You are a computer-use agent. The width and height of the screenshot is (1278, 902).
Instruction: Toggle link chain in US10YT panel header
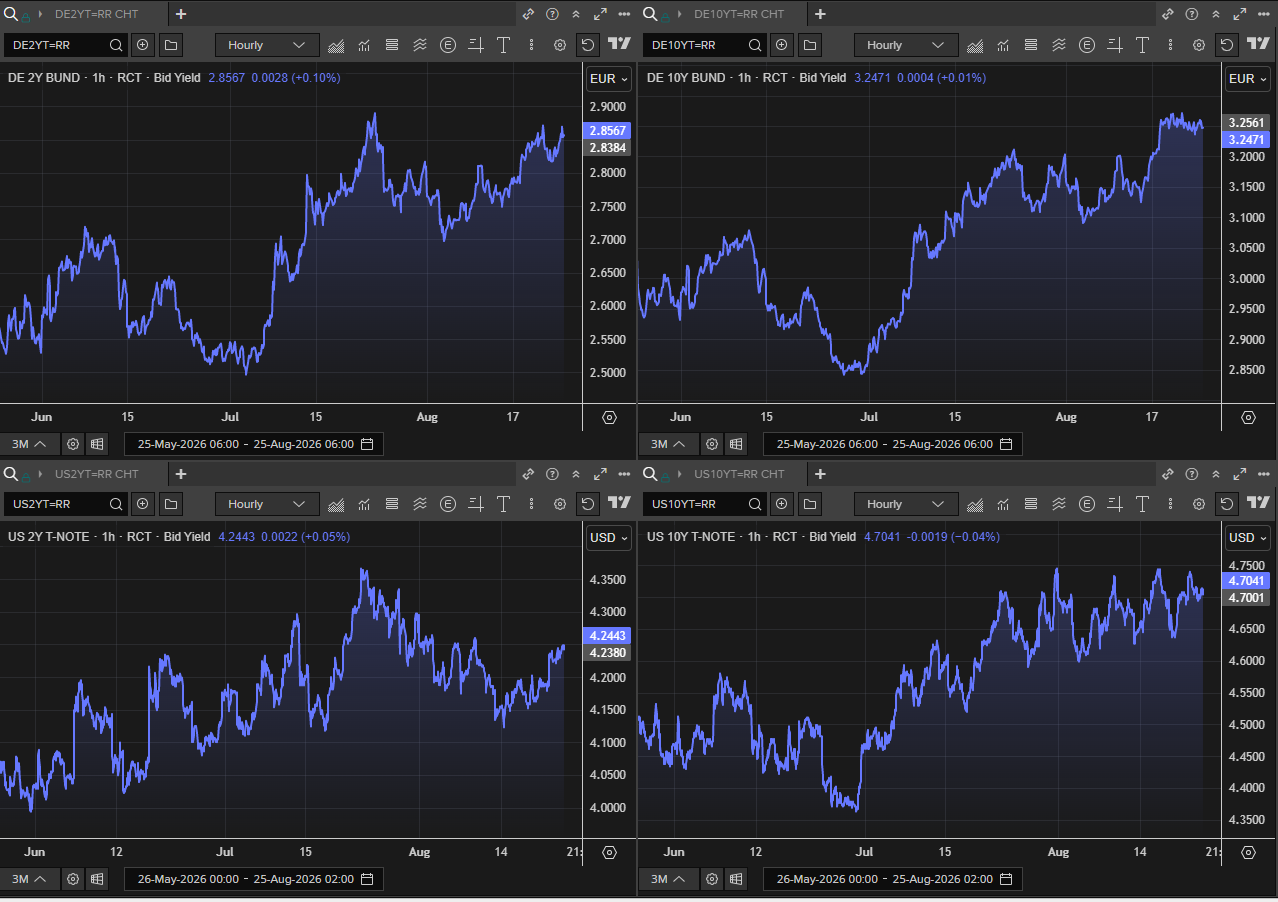pyautogui.click(x=1167, y=473)
